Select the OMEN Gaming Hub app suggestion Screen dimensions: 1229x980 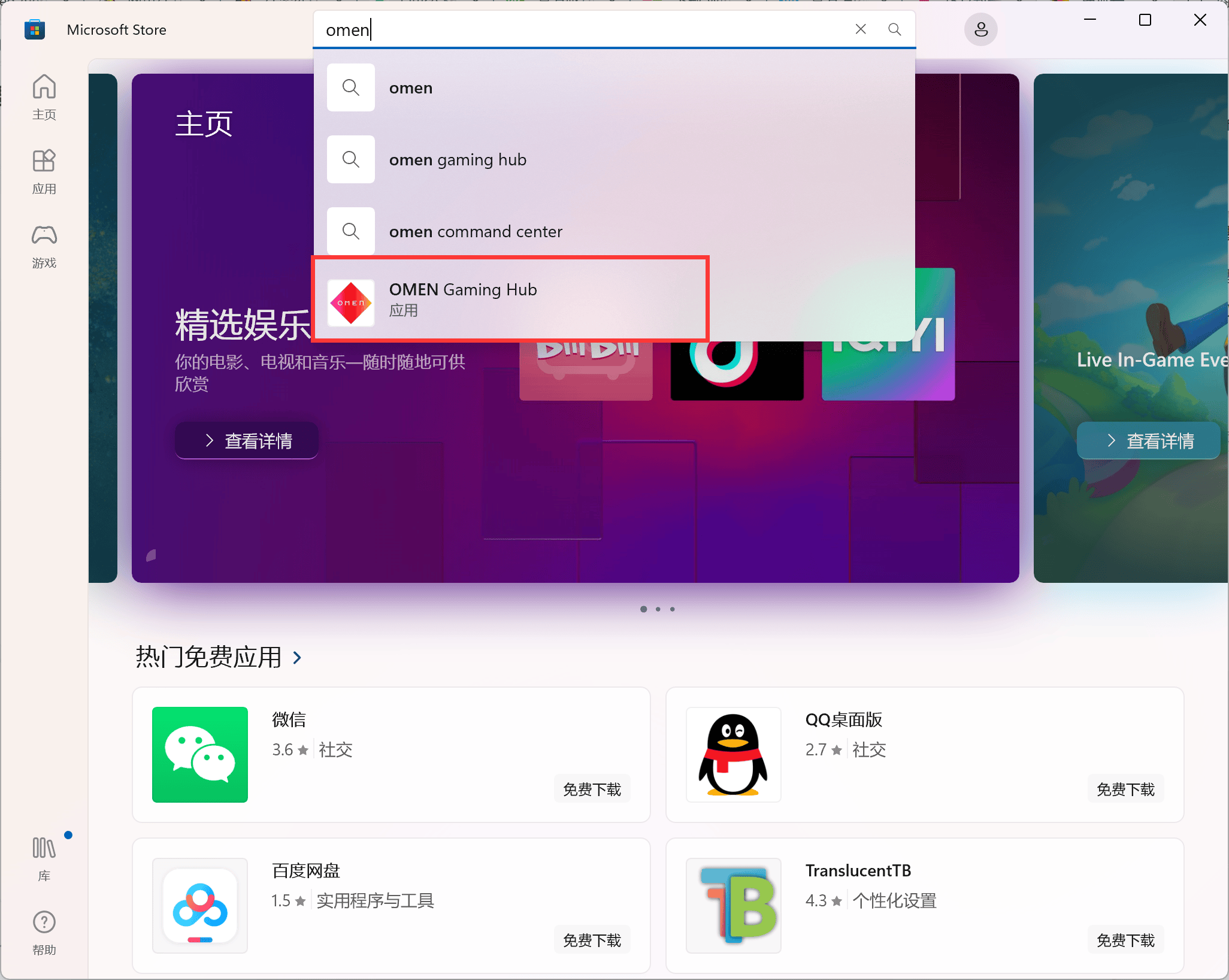[509, 300]
